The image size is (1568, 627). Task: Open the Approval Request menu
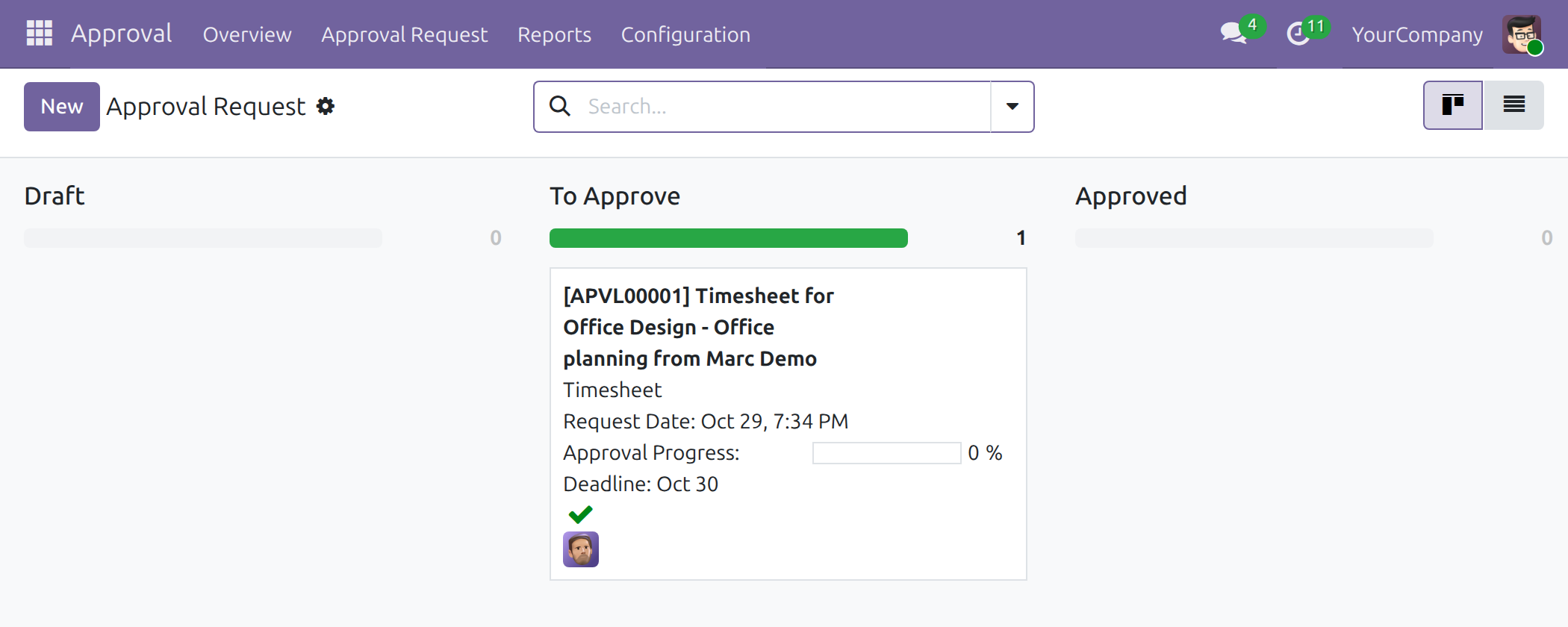click(x=404, y=34)
